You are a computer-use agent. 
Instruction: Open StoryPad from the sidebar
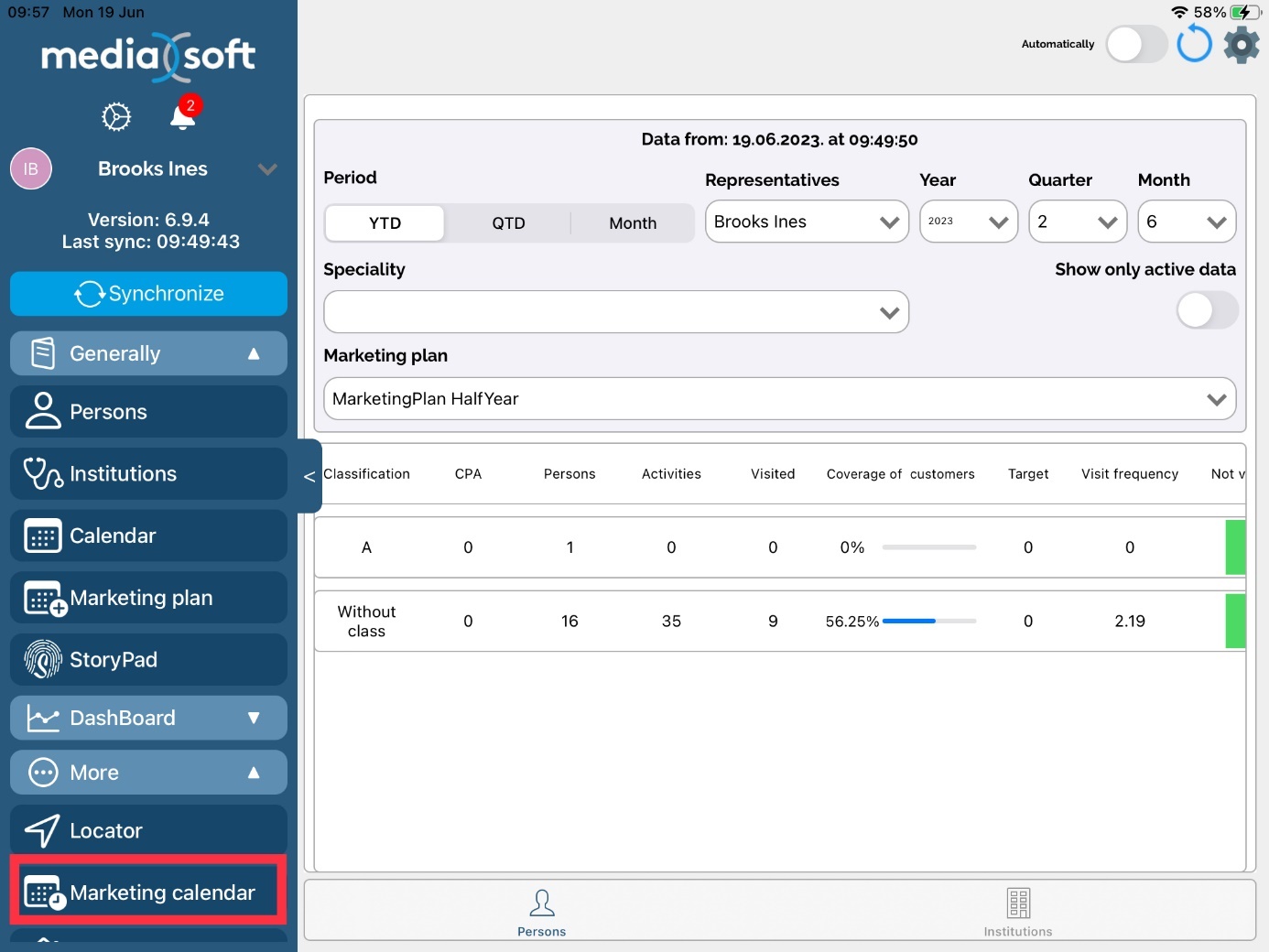[148, 659]
